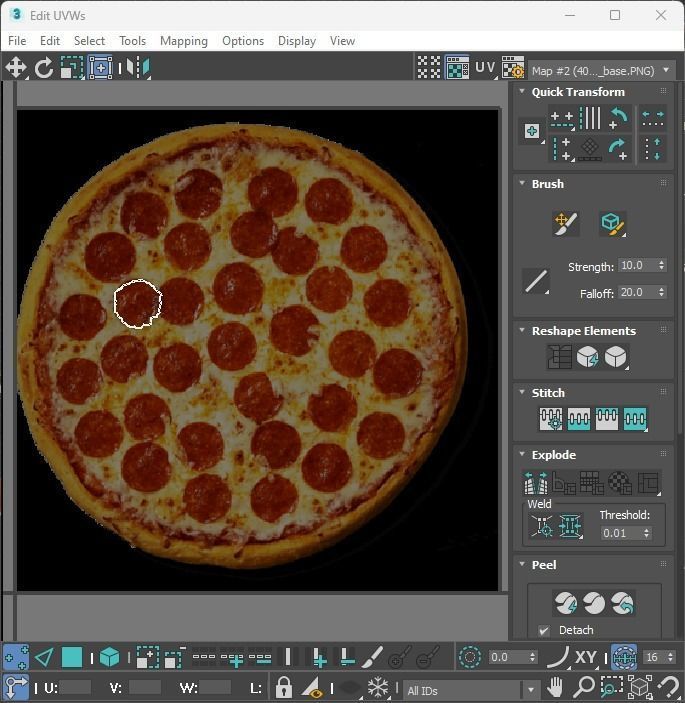Click Straighten Selection in Reshape Elements
The image size is (685, 703).
point(559,357)
